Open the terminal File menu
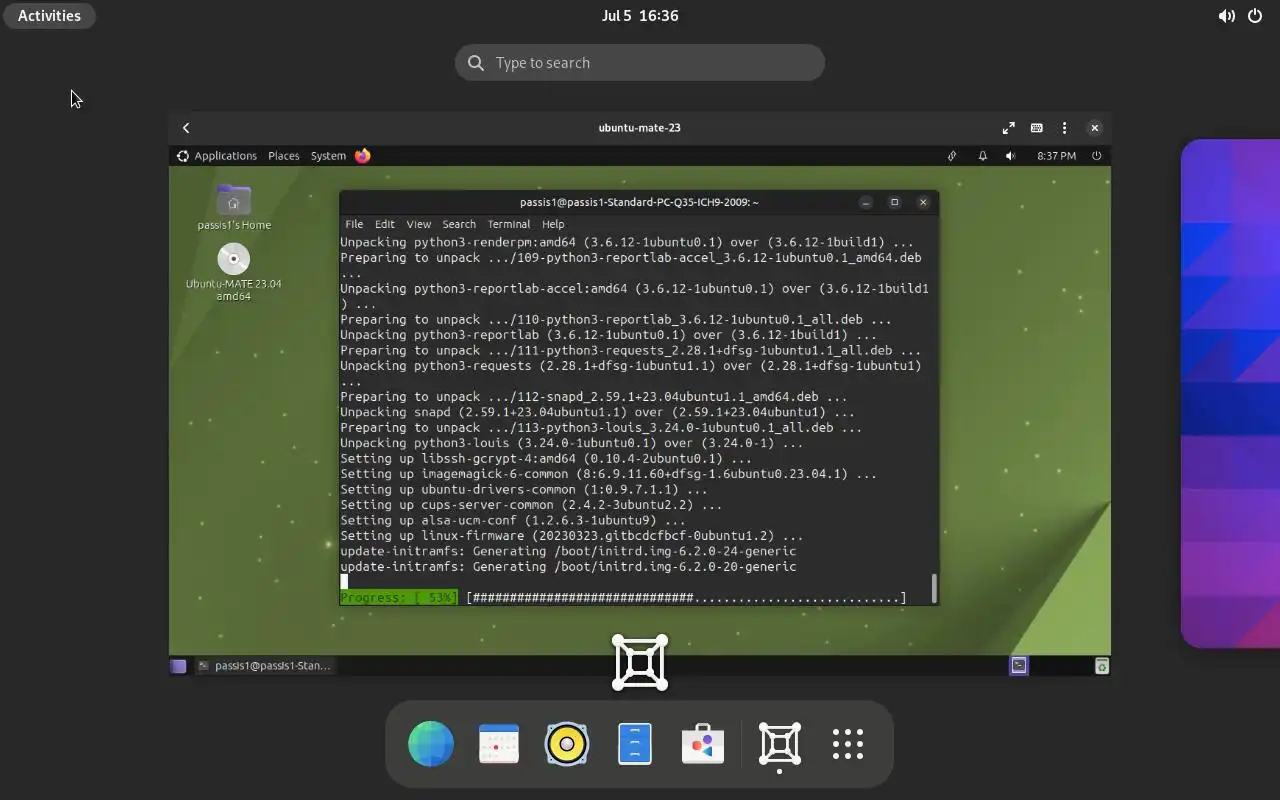This screenshot has height=800, width=1280. click(354, 224)
